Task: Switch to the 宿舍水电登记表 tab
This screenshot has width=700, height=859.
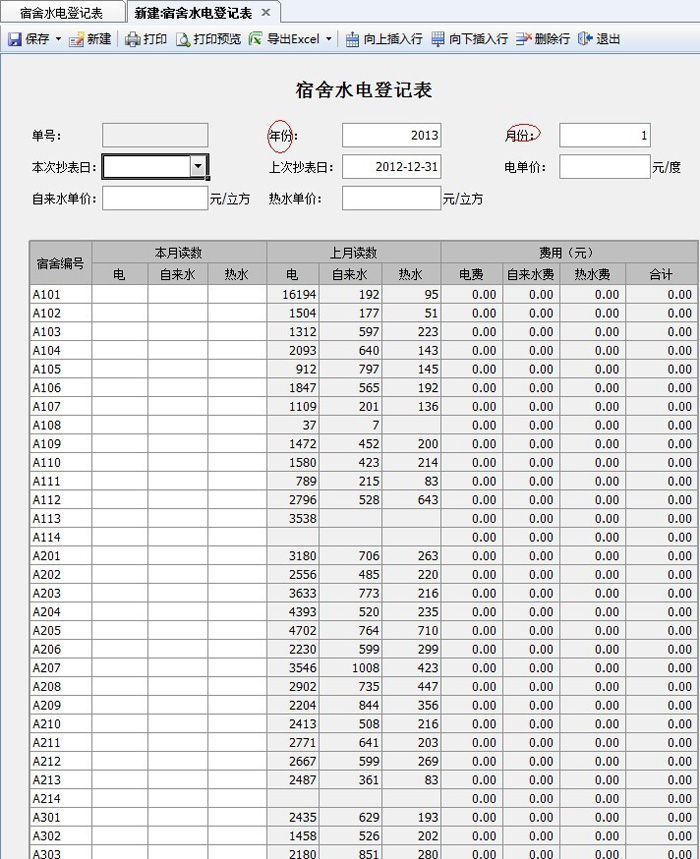Action: coord(62,12)
